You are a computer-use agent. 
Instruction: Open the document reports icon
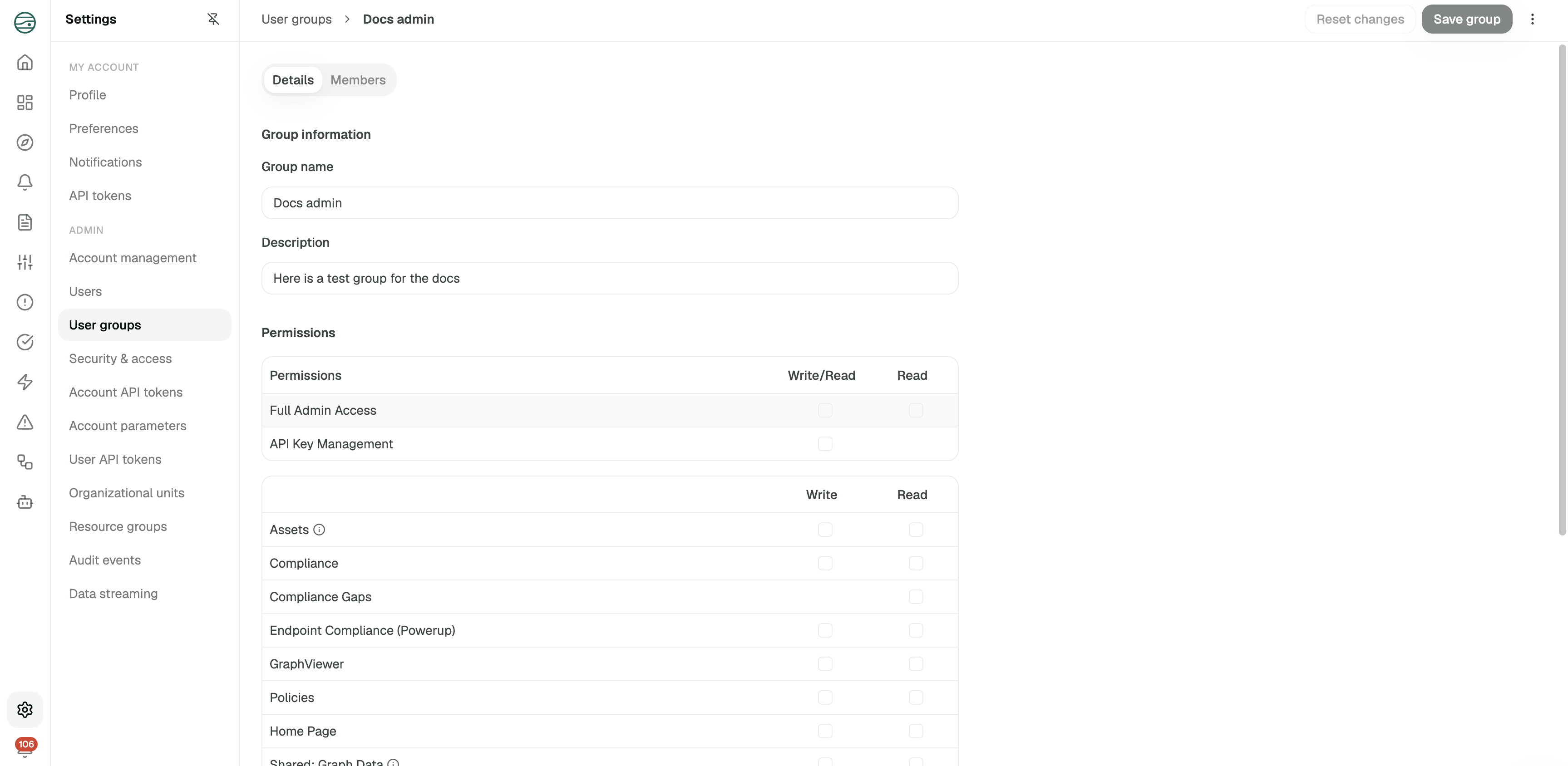pyautogui.click(x=25, y=222)
